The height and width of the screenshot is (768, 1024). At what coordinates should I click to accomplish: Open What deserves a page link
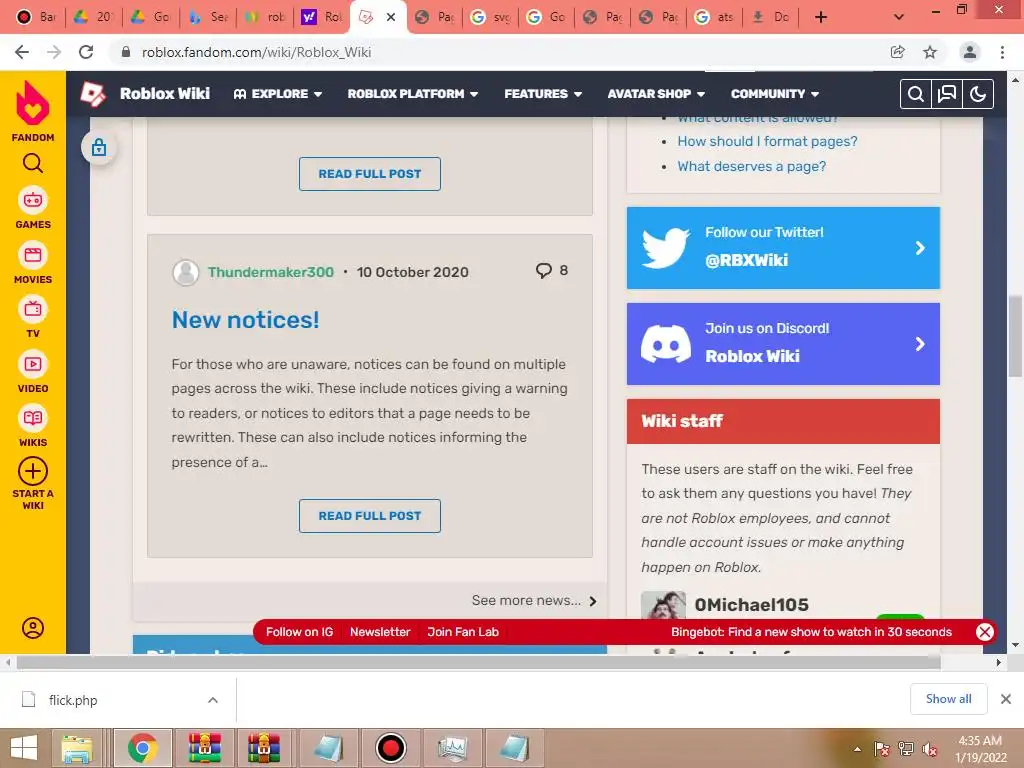[x=752, y=166]
